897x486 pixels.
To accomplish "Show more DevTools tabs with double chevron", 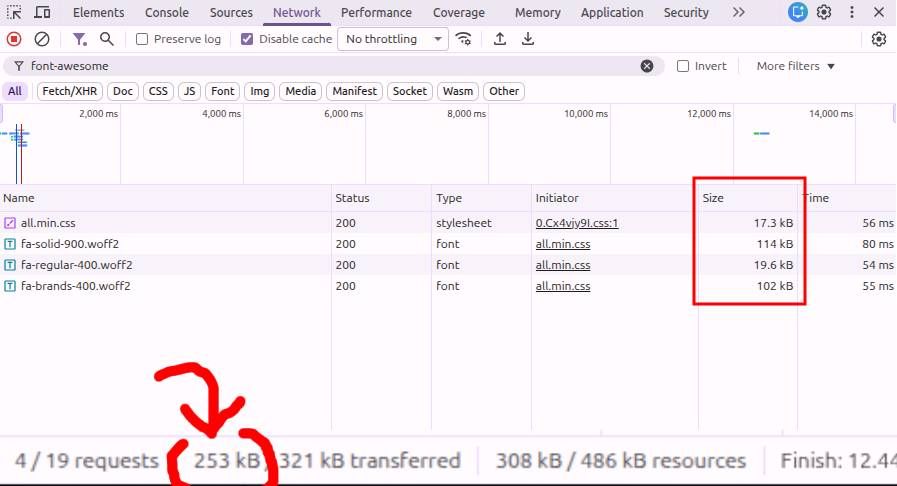I will 739,12.
